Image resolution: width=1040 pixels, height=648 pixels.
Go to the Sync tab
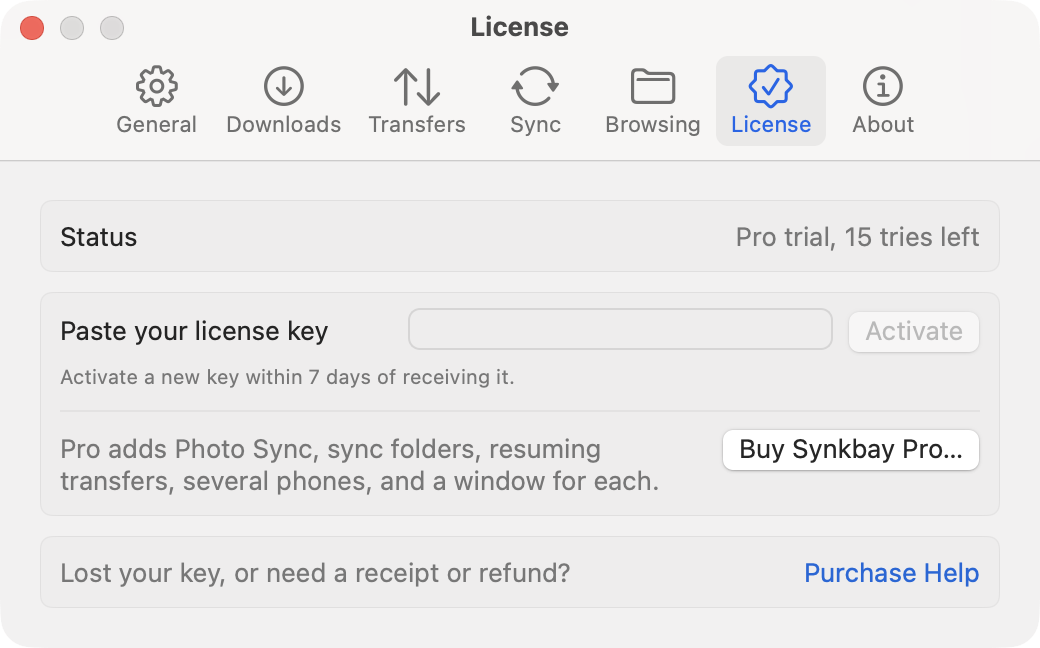coord(535,101)
